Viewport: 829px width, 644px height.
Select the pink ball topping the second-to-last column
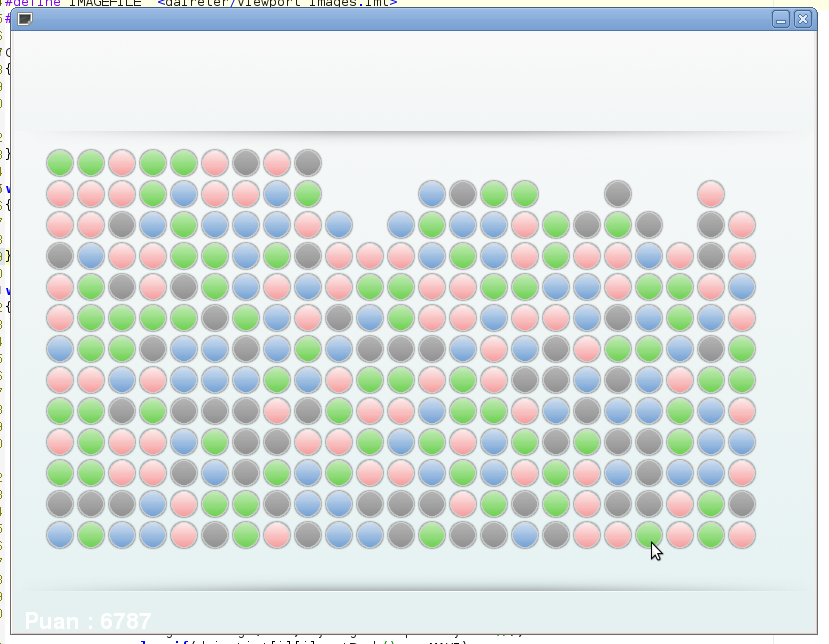[710, 193]
